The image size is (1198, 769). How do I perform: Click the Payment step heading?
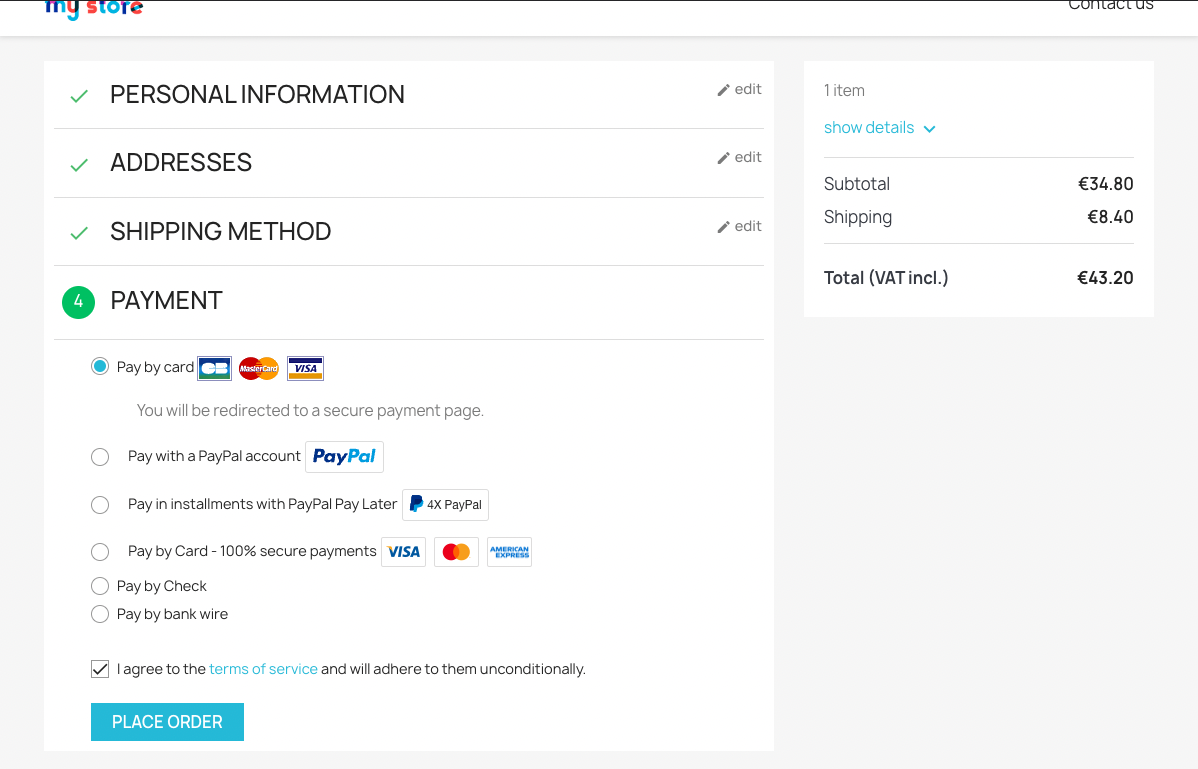167,301
